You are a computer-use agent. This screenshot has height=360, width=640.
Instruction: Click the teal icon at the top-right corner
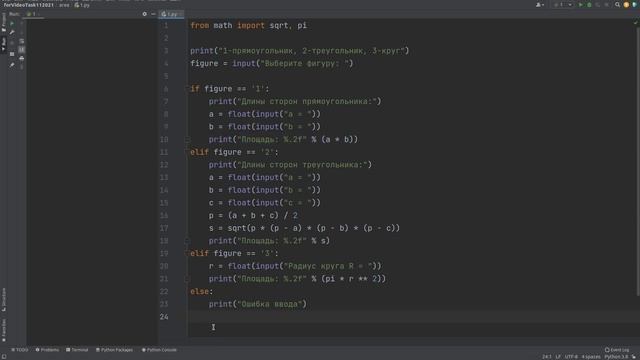tap(634, 5)
